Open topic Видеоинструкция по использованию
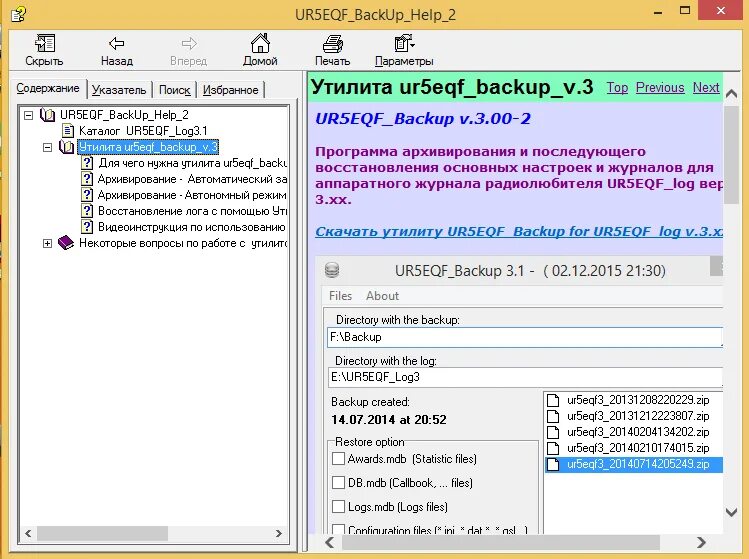This screenshot has width=749, height=559. [192, 227]
